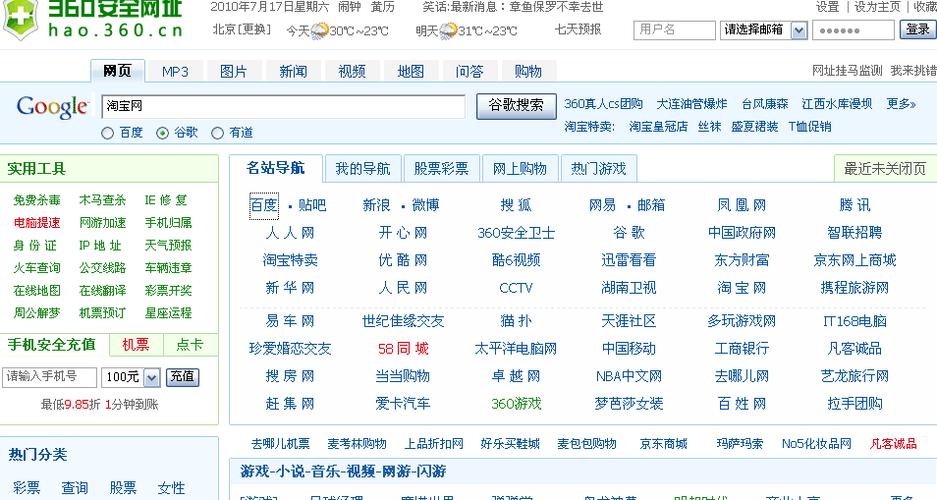The image size is (937, 500).
Task: Open the 携程旅游网 link
Action: 855,288
